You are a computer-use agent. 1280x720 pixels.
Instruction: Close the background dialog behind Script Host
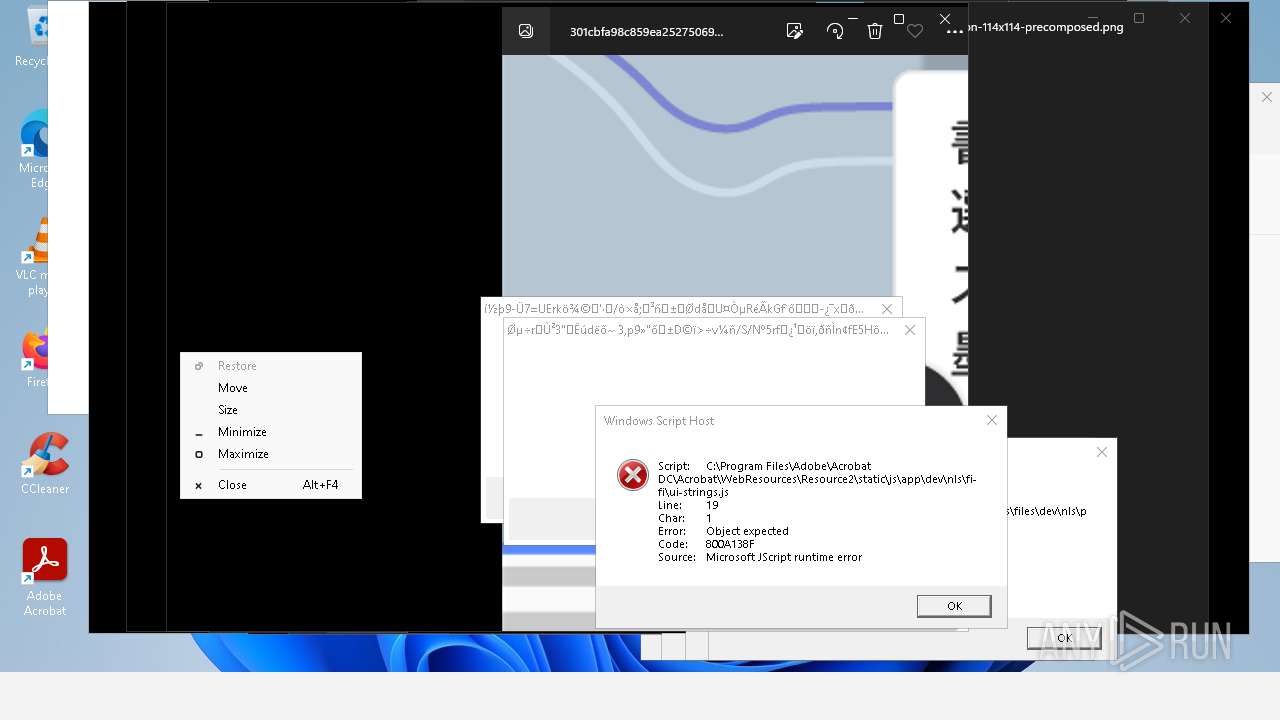point(1102,452)
